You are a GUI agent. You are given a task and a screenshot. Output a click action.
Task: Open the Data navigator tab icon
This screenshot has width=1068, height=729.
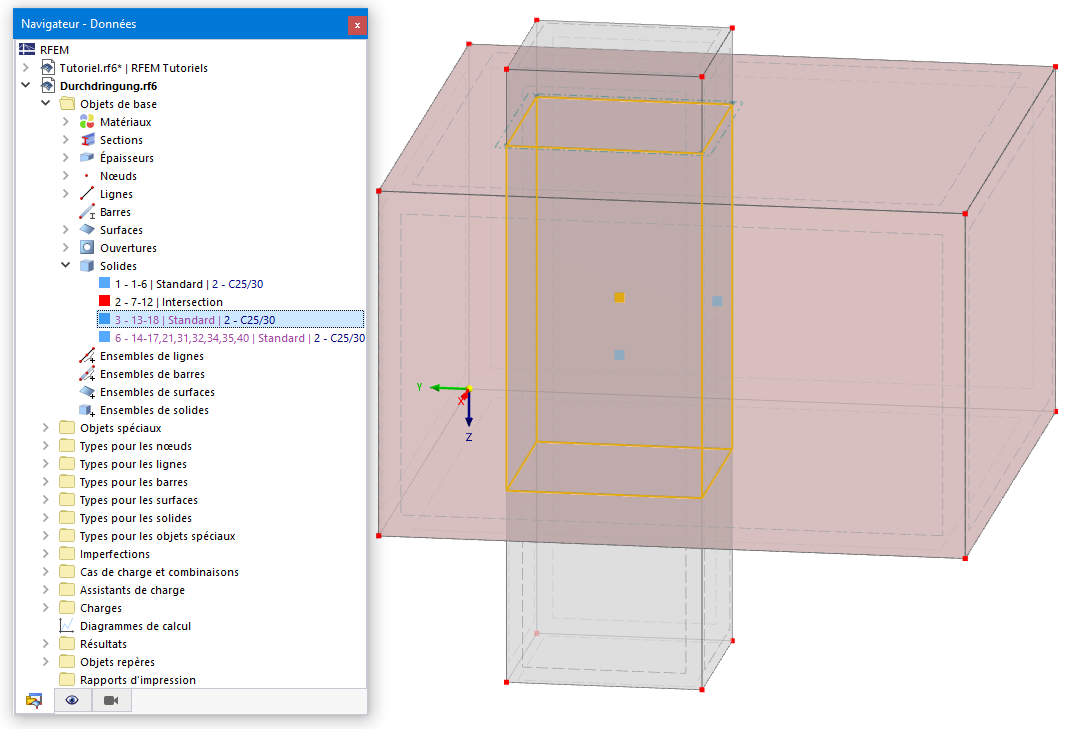click(34, 700)
